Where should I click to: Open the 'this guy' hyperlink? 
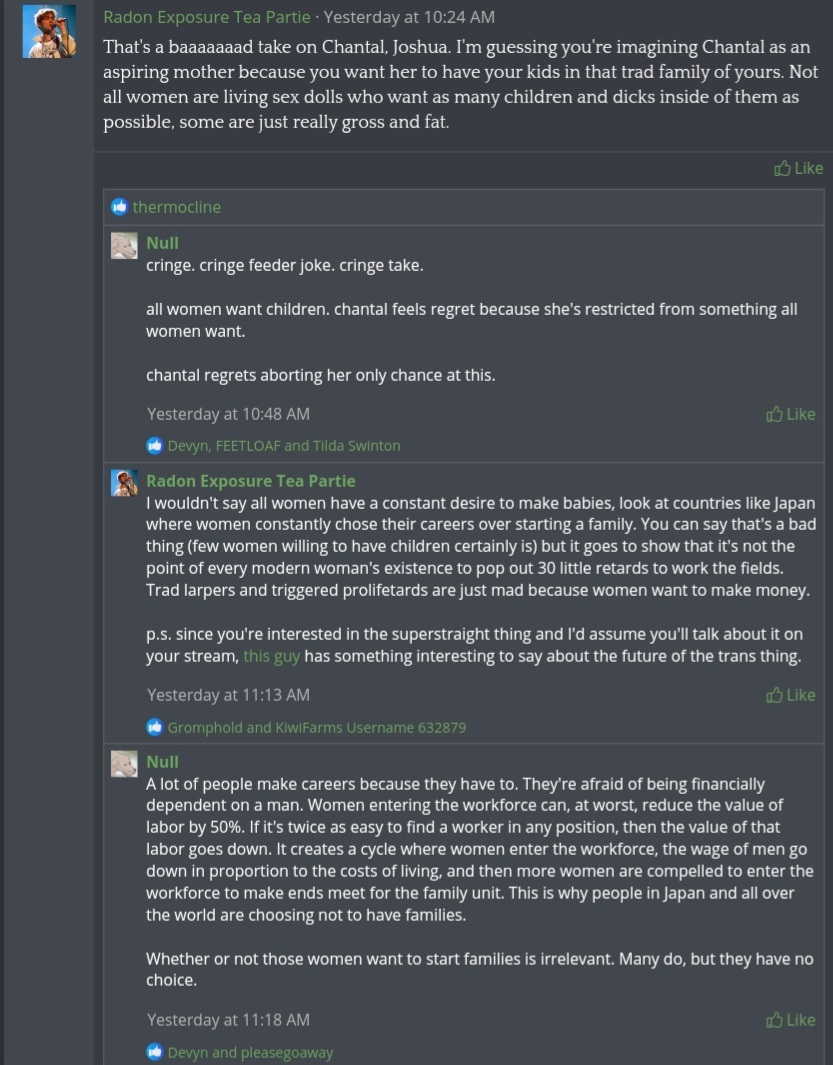coord(271,656)
